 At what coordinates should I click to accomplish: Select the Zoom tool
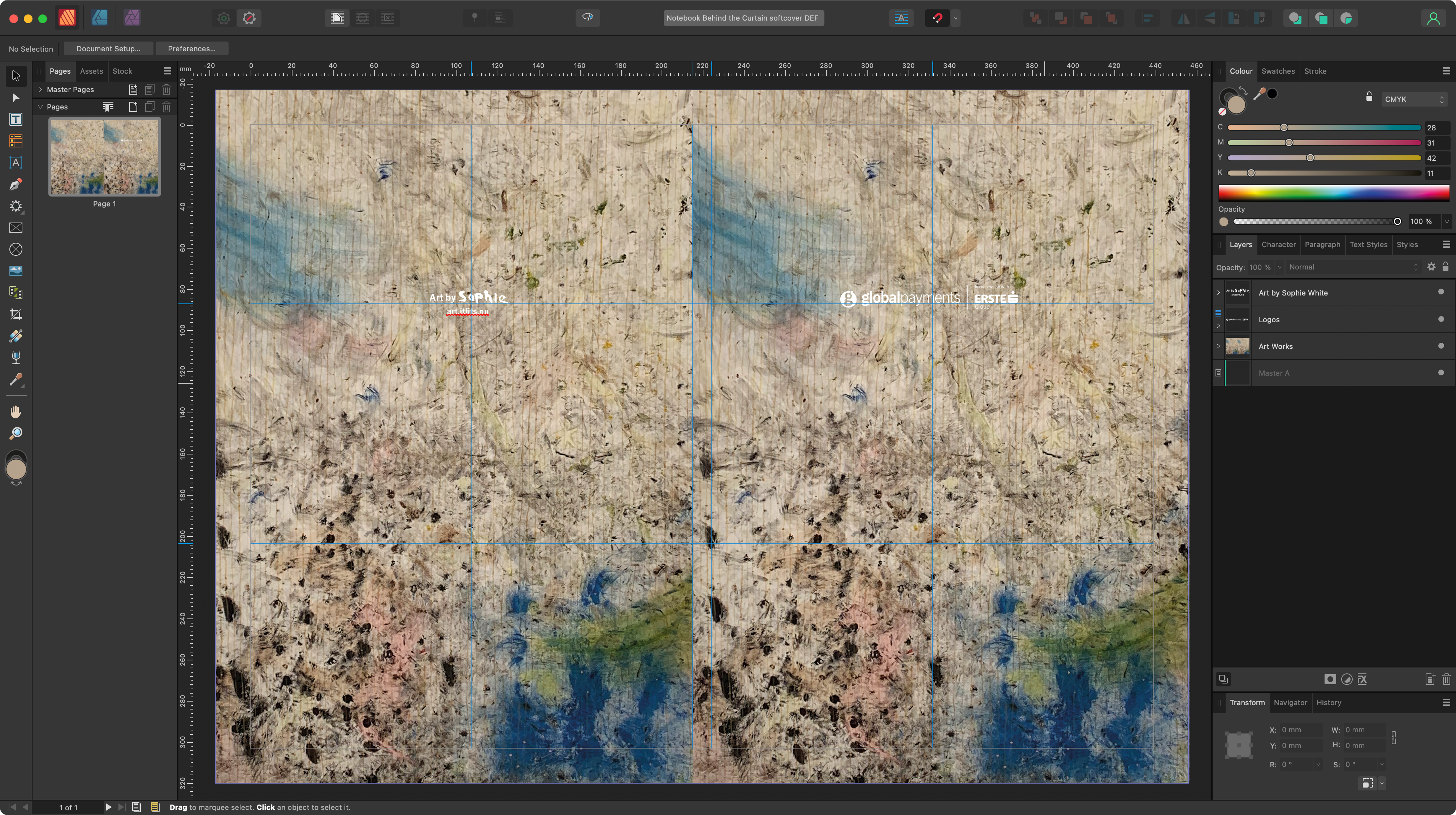tap(16, 433)
